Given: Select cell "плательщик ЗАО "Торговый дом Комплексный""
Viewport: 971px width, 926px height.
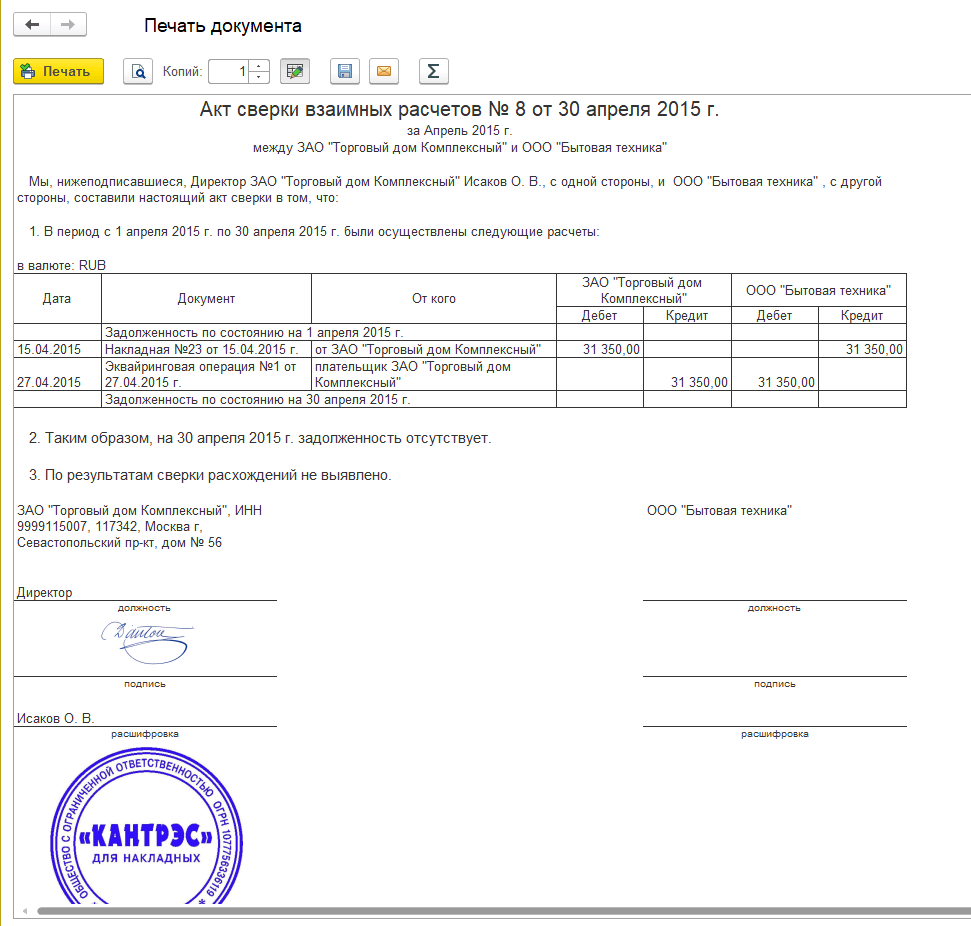Looking at the screenshot, I should (433, 374).
